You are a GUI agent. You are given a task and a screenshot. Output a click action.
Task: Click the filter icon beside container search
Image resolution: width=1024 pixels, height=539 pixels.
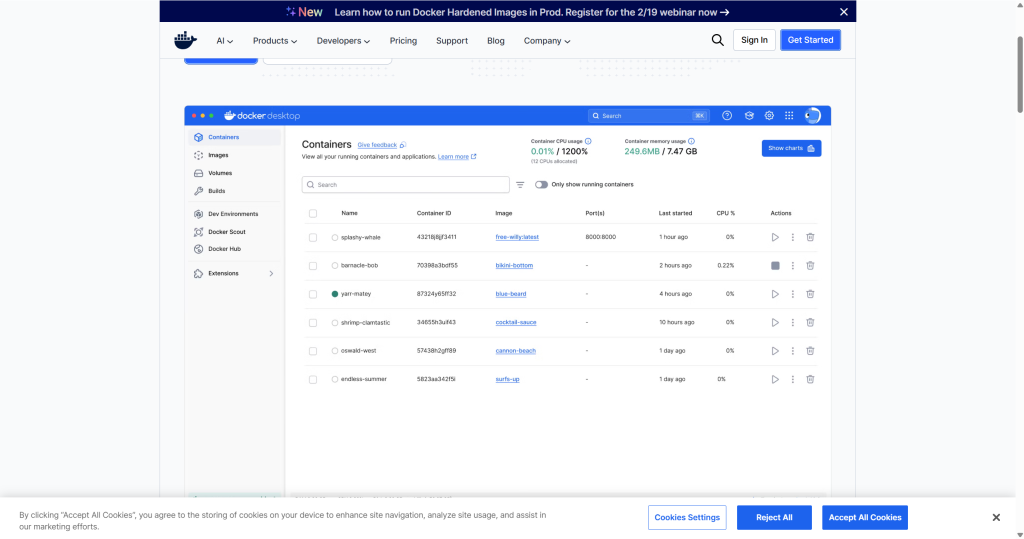(x=520, y=185)
